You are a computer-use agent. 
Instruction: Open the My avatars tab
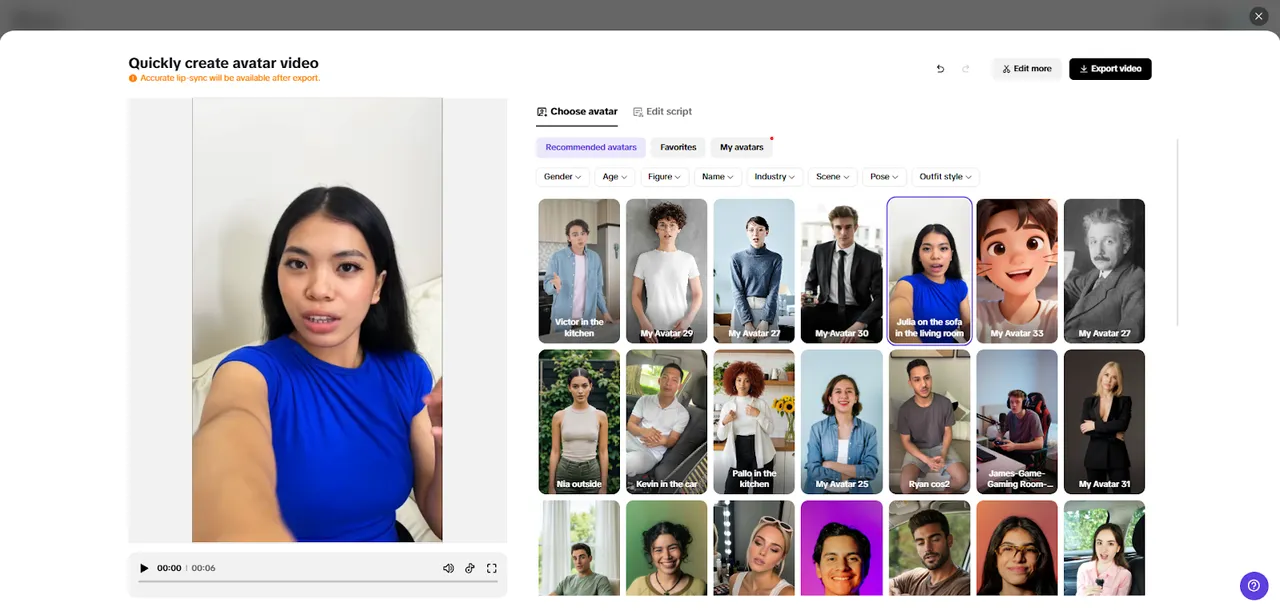pos(740,147)
